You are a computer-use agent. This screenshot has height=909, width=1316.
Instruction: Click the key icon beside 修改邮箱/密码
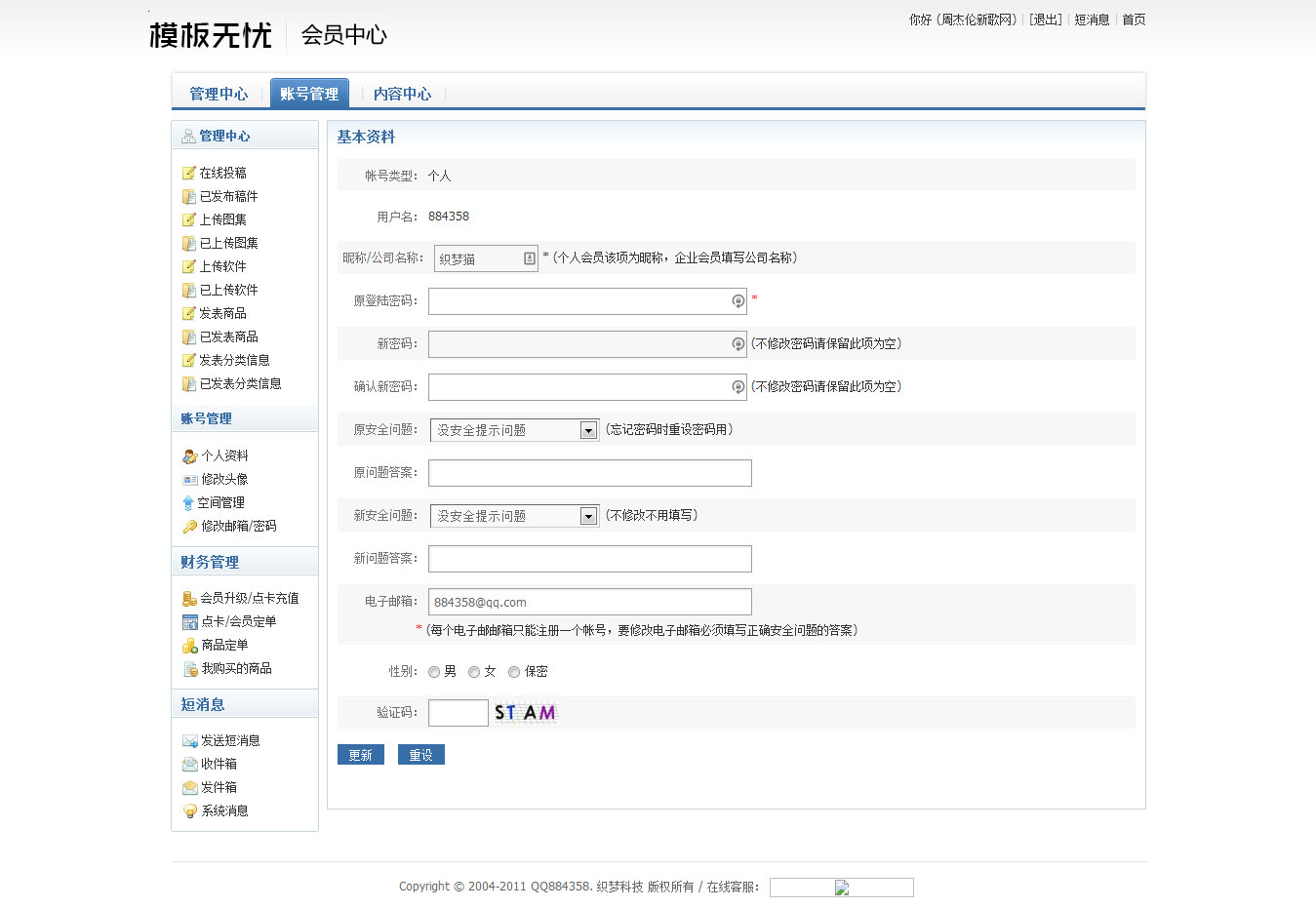[x=190, y=527]
